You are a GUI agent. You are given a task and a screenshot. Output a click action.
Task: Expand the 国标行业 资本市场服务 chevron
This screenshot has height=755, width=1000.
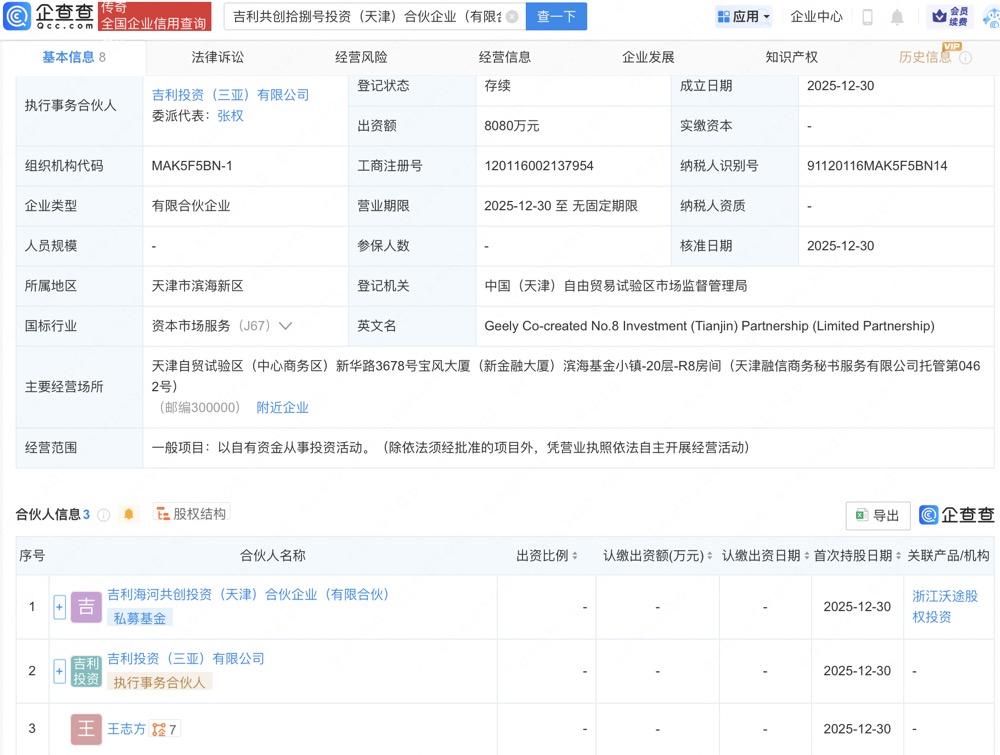286,326
